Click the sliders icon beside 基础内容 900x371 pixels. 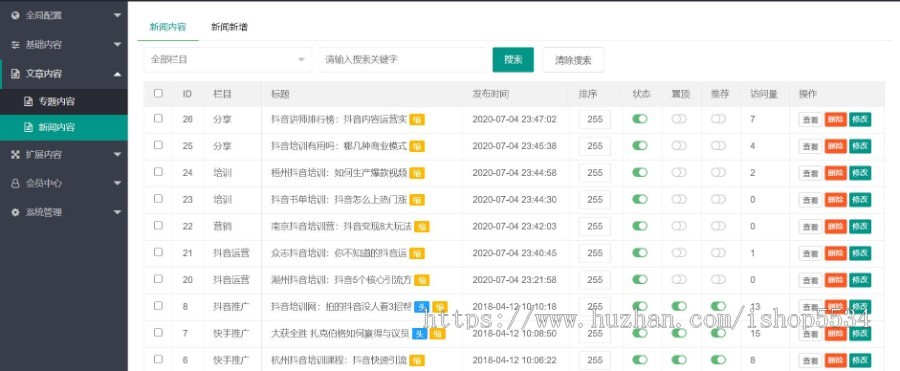coord(15,44)
